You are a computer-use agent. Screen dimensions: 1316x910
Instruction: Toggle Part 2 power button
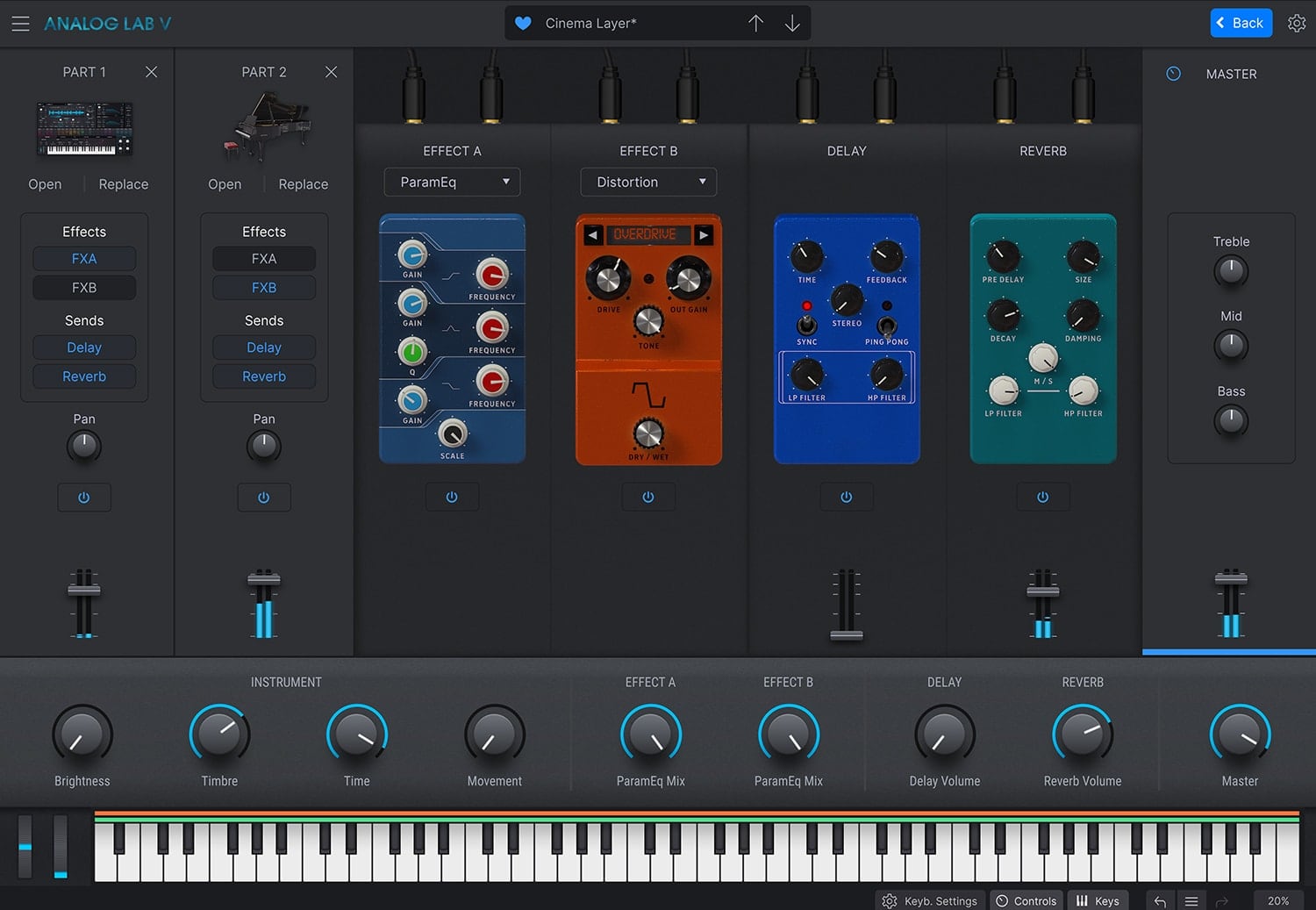point(264,498)
